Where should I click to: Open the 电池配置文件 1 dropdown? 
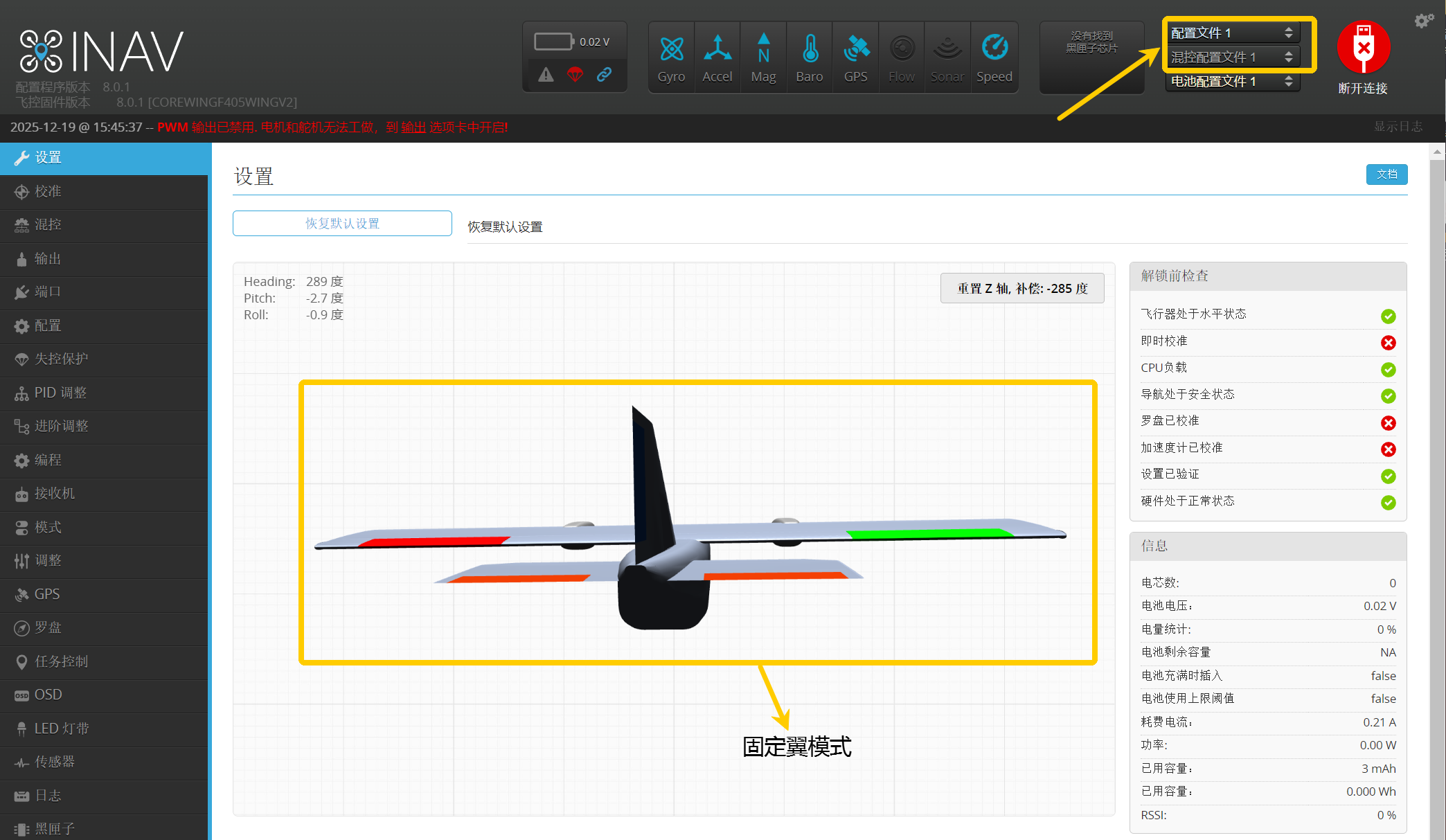coord(1232,81)
